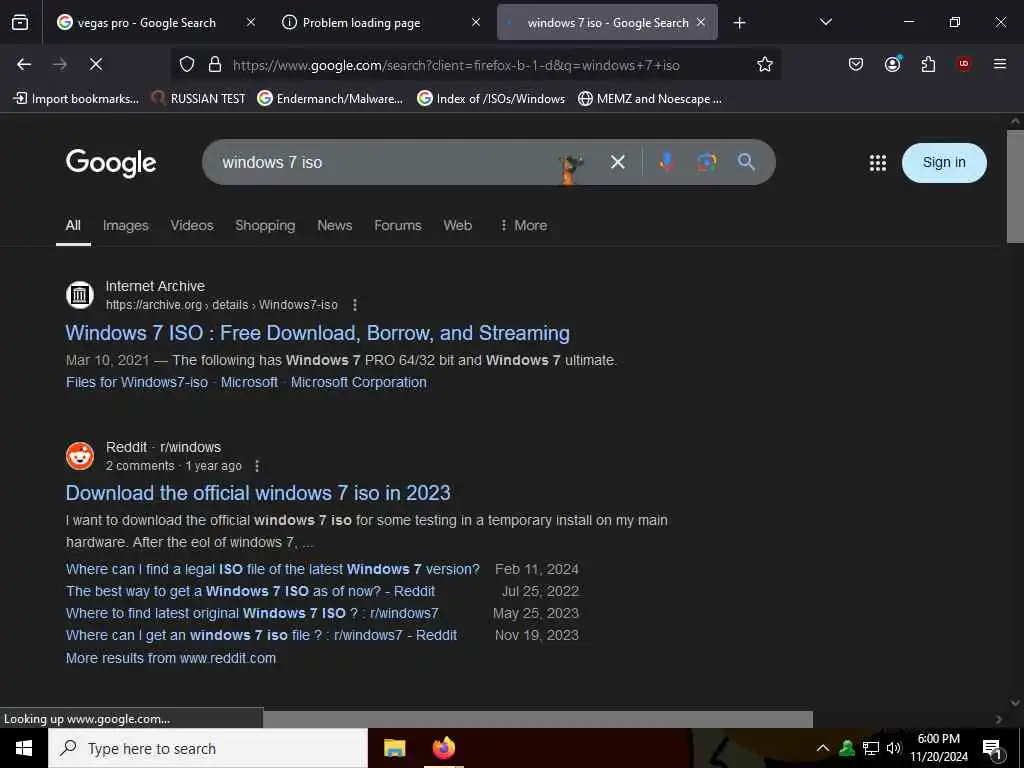The image size is (1024, 768).
Task: Open Microsoft Corporation sublink
Action: tap(359, 383)
